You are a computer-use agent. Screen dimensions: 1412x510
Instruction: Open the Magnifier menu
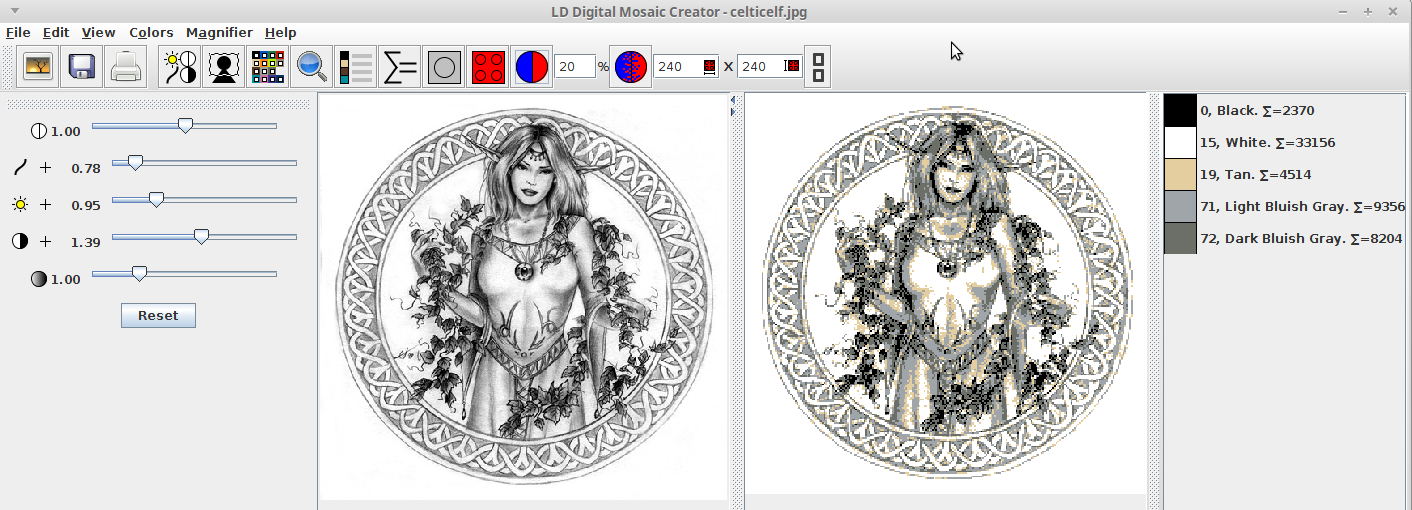coord(219,32)
